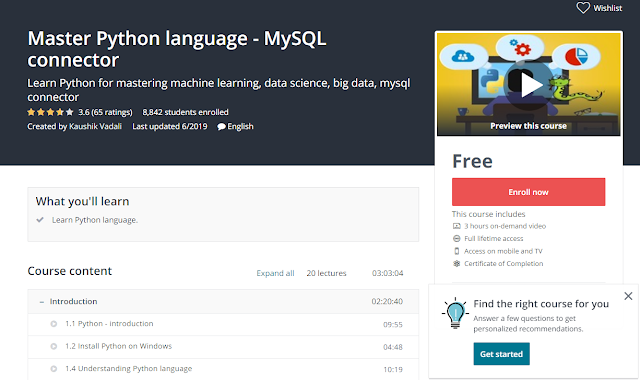This screenshot has height=380, width=640.
Task: Click the 02:20:40 Introduction duration
Action: [x=387, y=301]
